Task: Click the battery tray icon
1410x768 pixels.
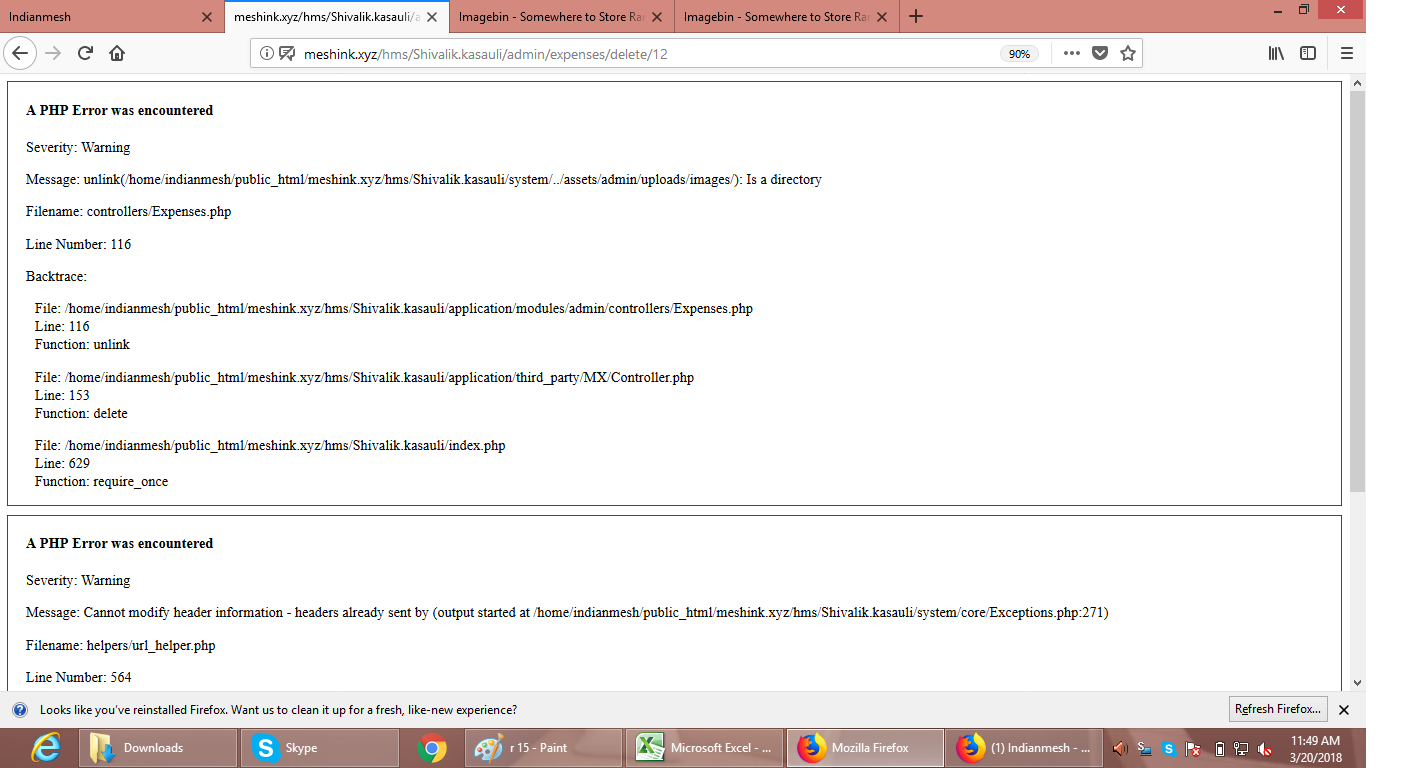Action: [x=1219, y=748]
